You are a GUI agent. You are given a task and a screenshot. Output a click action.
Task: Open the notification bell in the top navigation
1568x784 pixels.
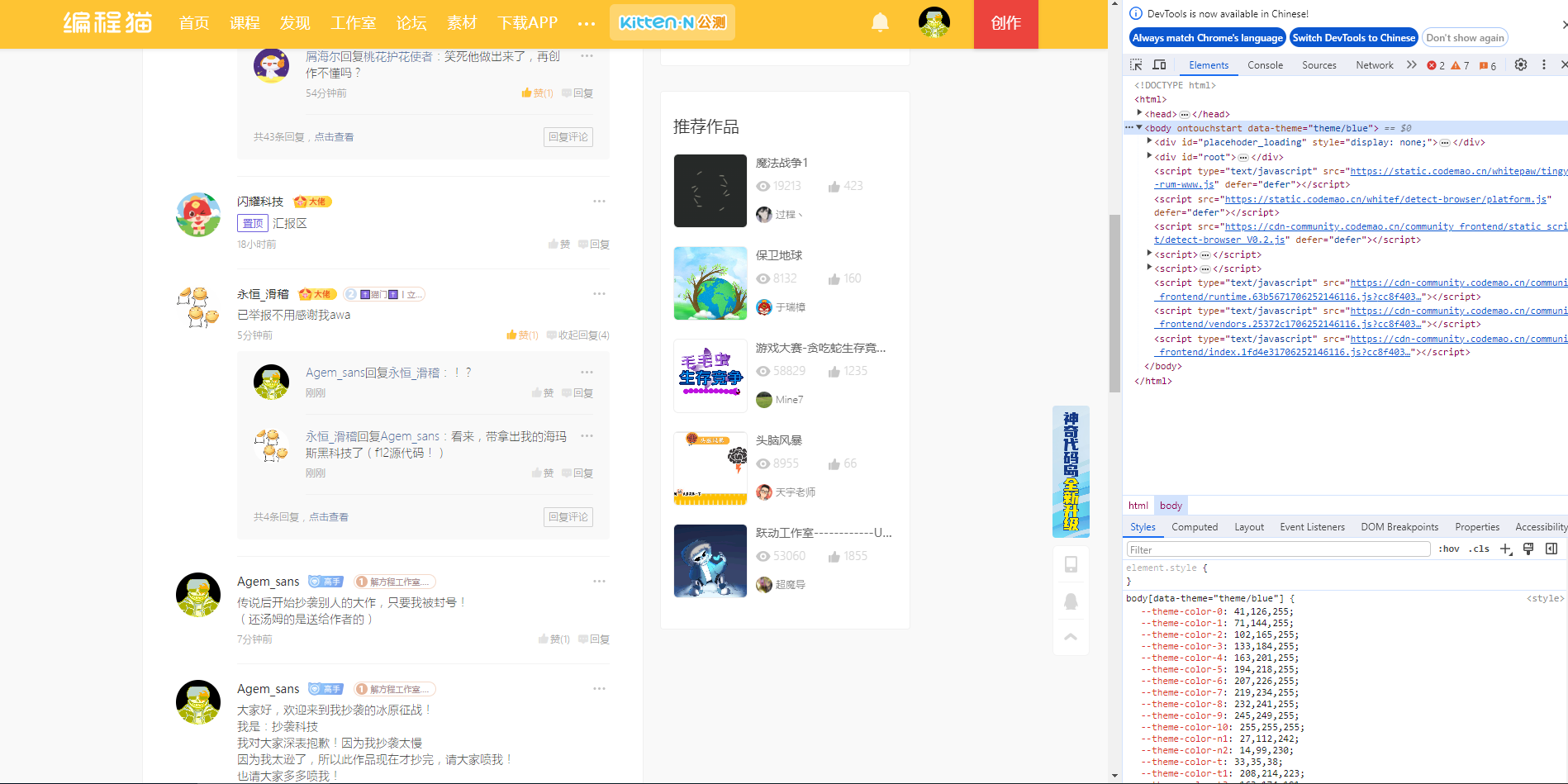[x=880, y=22]
